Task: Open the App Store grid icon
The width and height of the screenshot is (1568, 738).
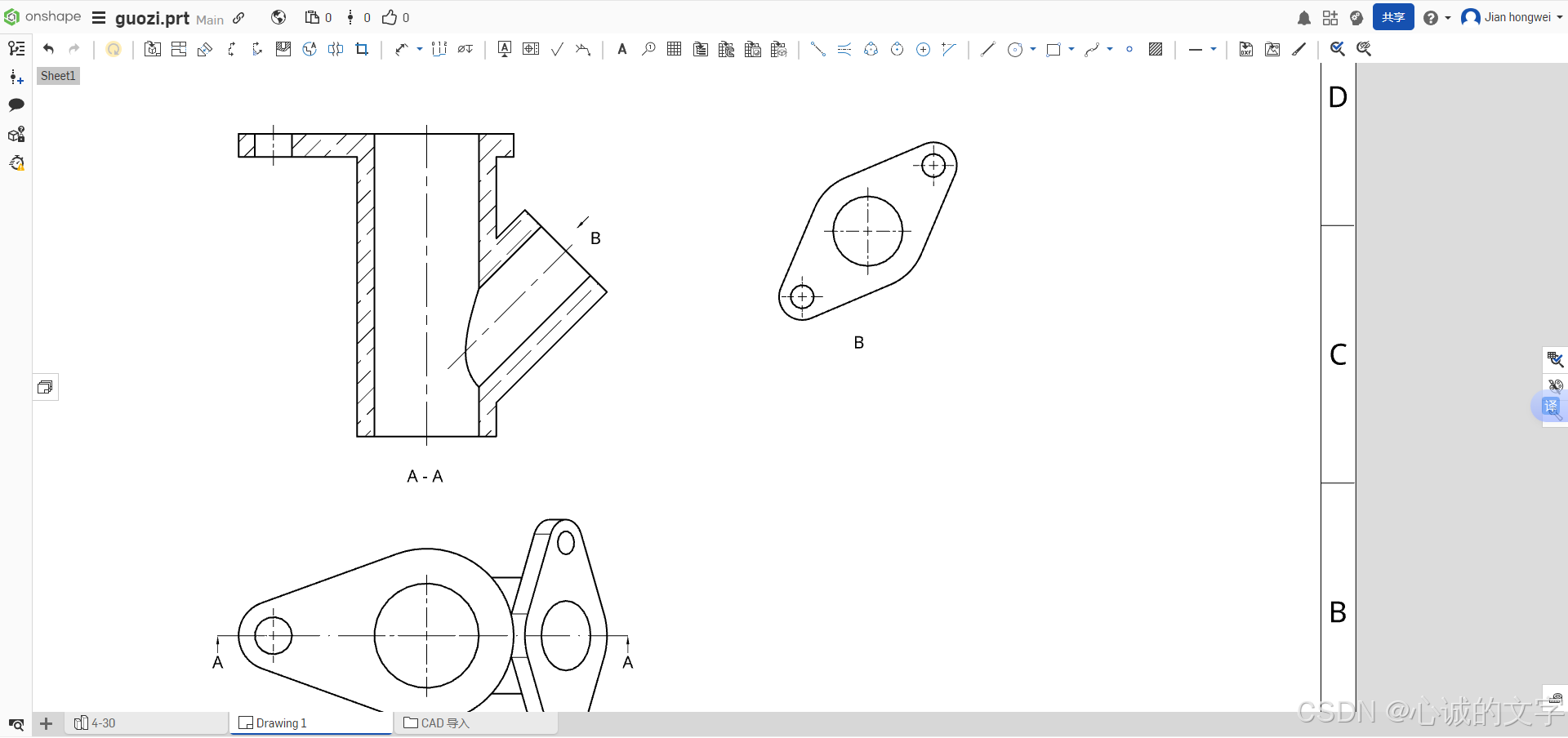Action: (1330, 18)
